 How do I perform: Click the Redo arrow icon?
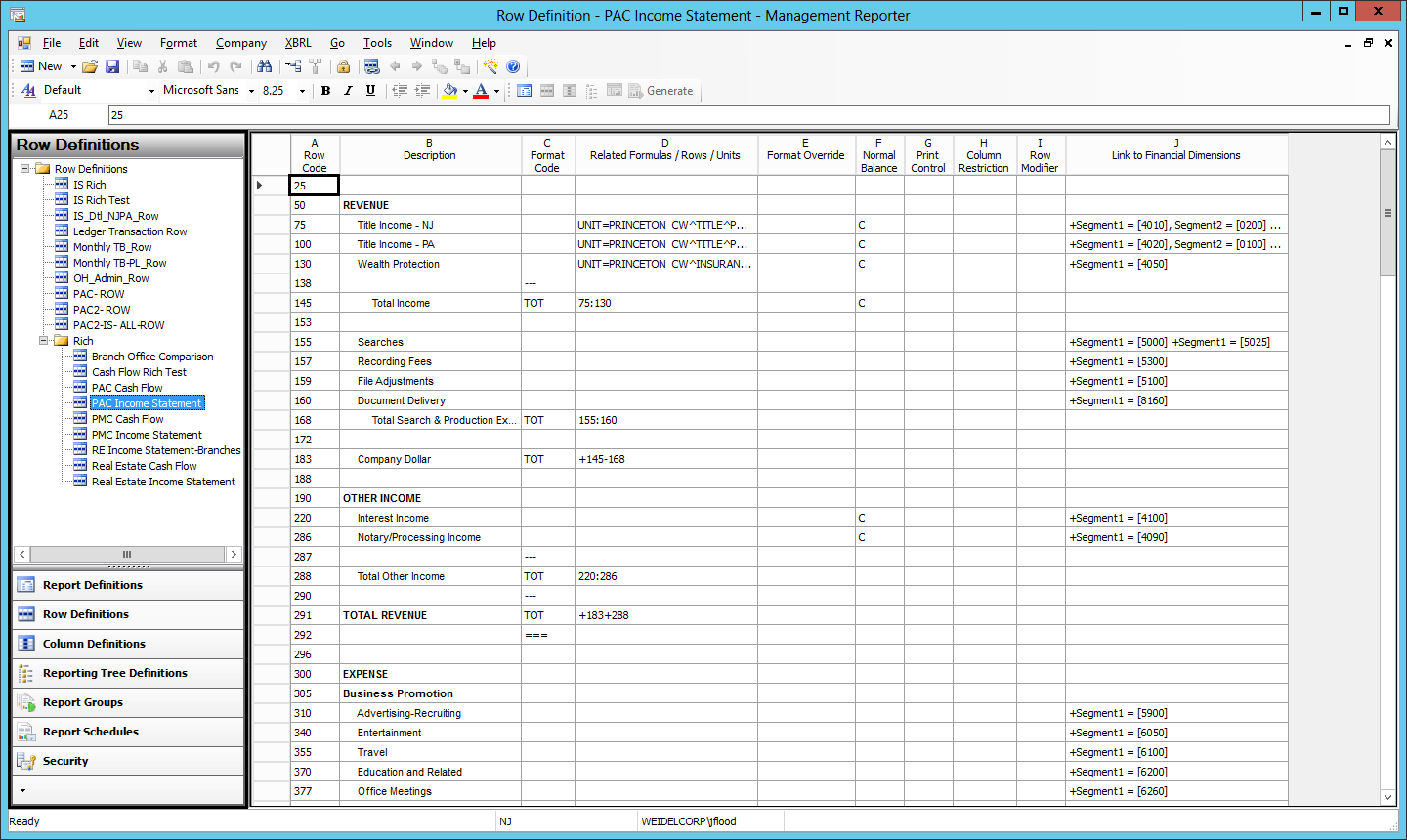pos(235,66)
